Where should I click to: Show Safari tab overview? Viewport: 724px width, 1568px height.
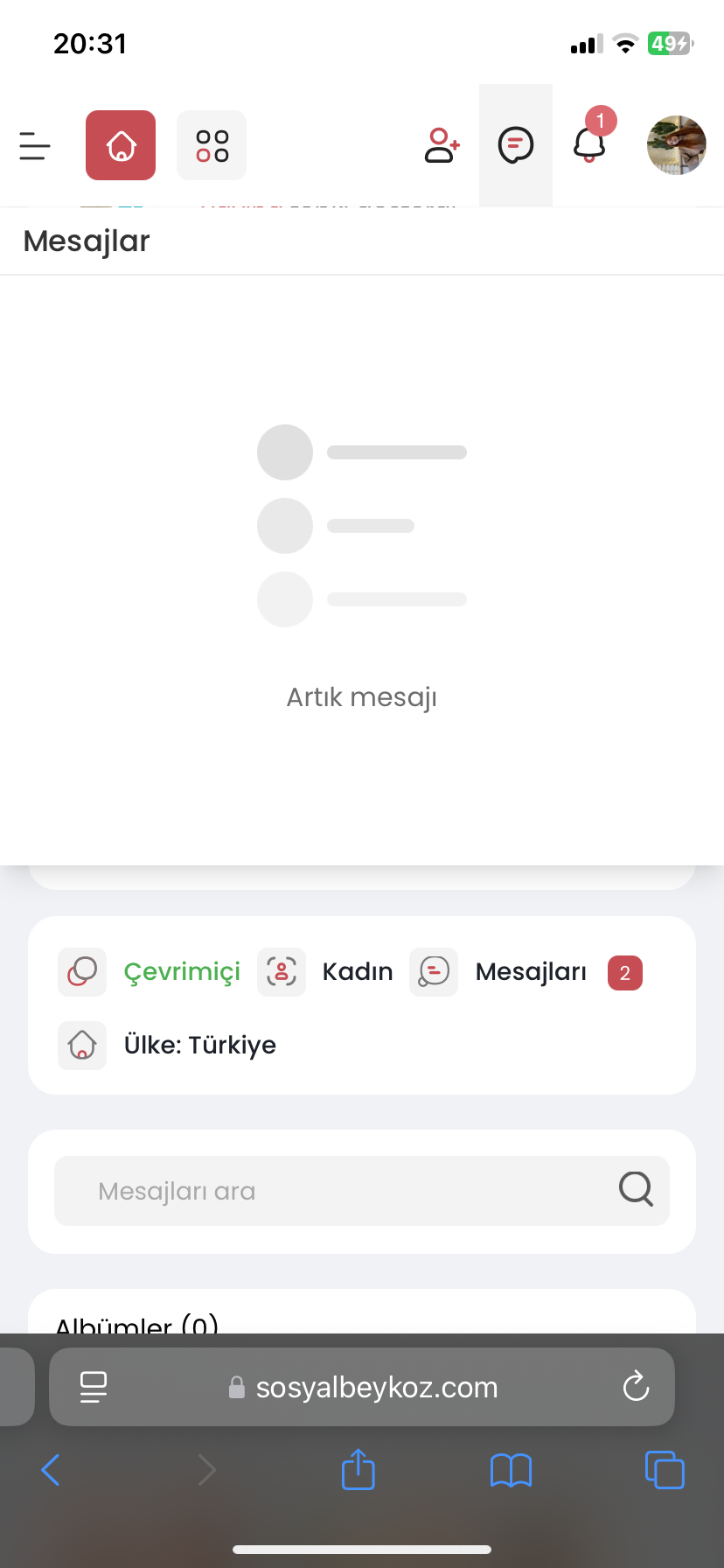click(x=665, y=1470)
